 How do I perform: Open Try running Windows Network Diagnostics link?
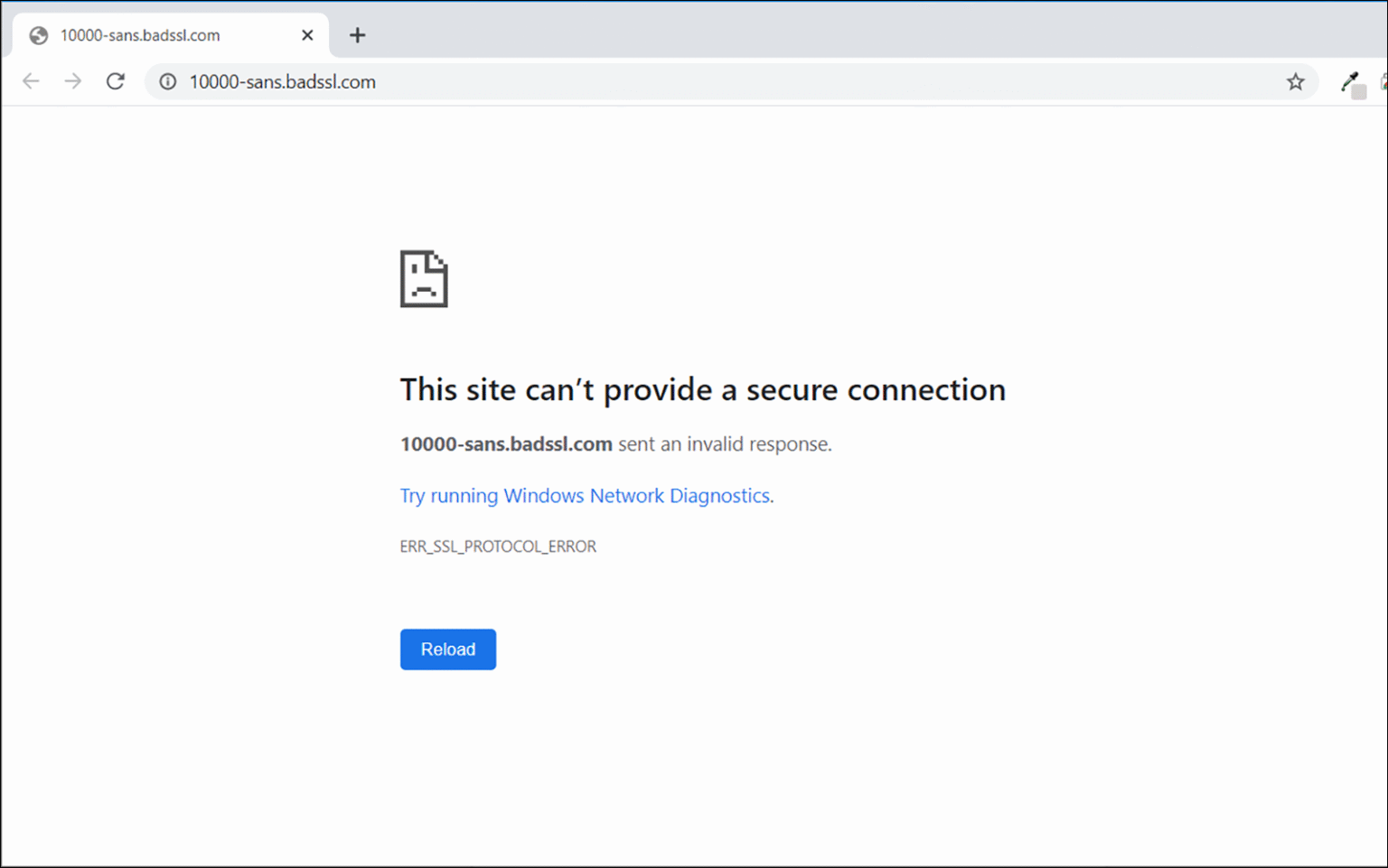586,495
